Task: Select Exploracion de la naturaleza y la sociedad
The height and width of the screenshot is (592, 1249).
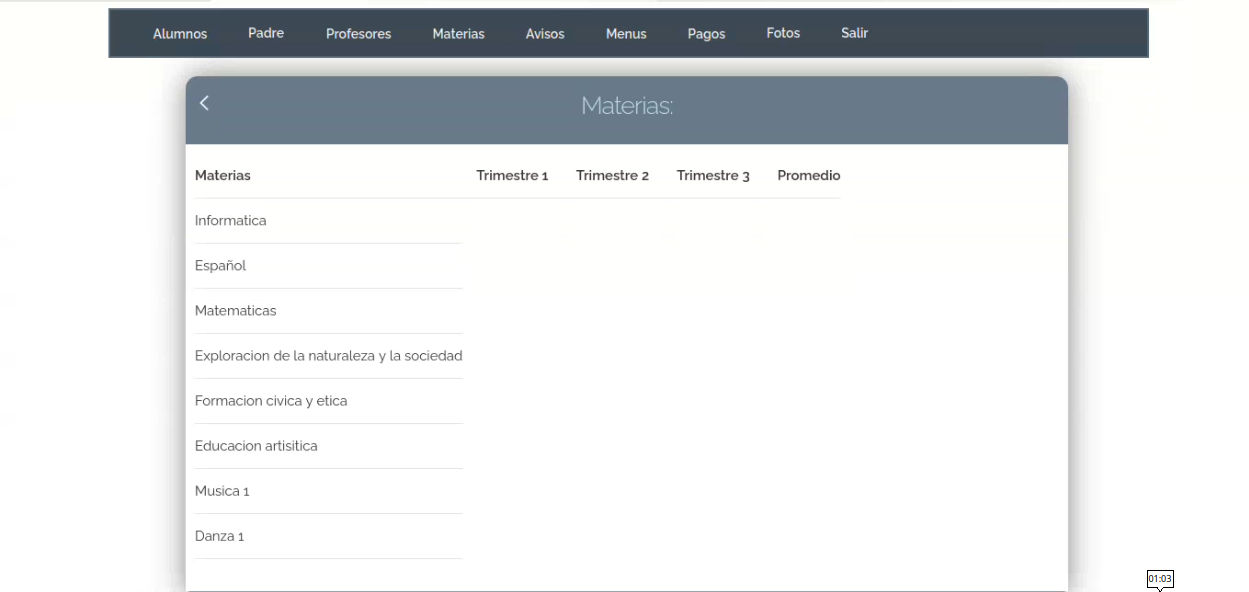Action: (x=328, y=356)
